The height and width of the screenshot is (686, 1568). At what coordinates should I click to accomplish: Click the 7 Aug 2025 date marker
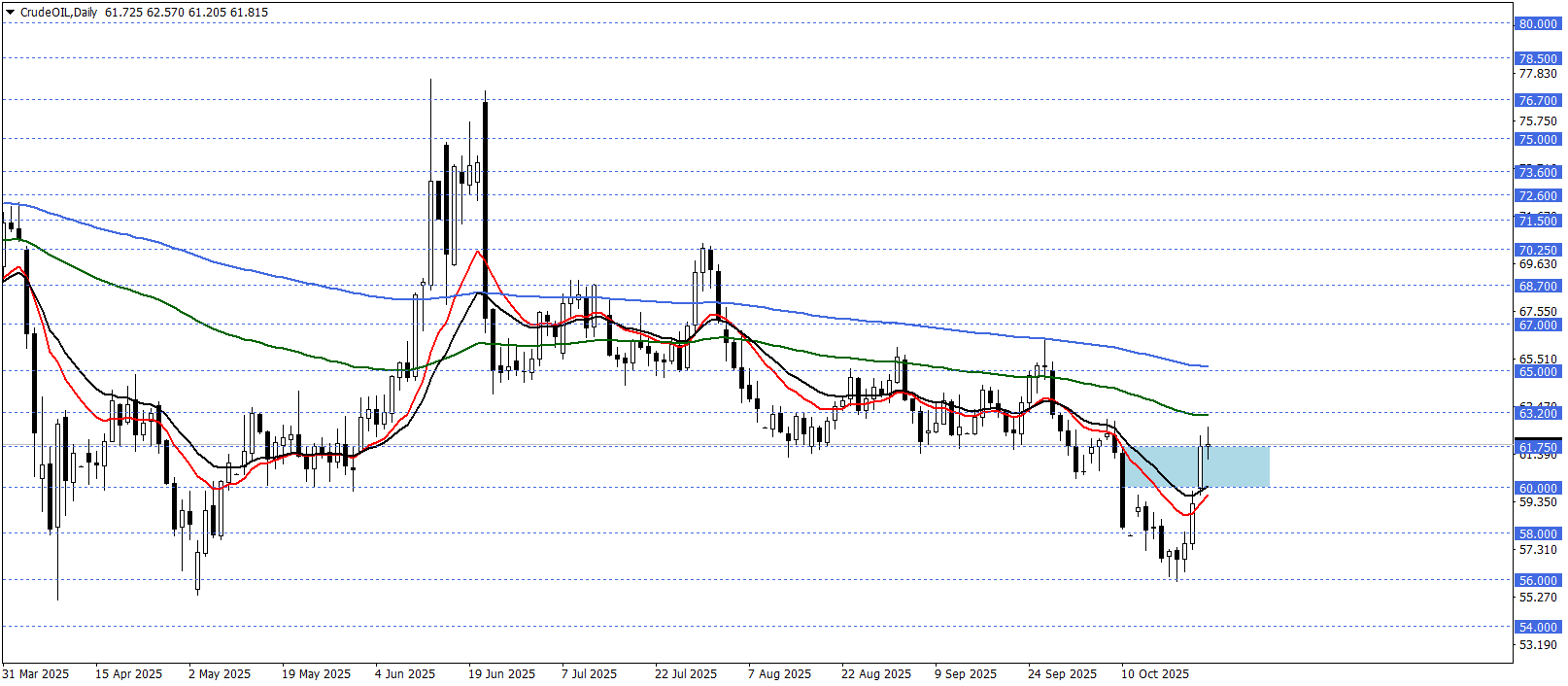(779, 673)
